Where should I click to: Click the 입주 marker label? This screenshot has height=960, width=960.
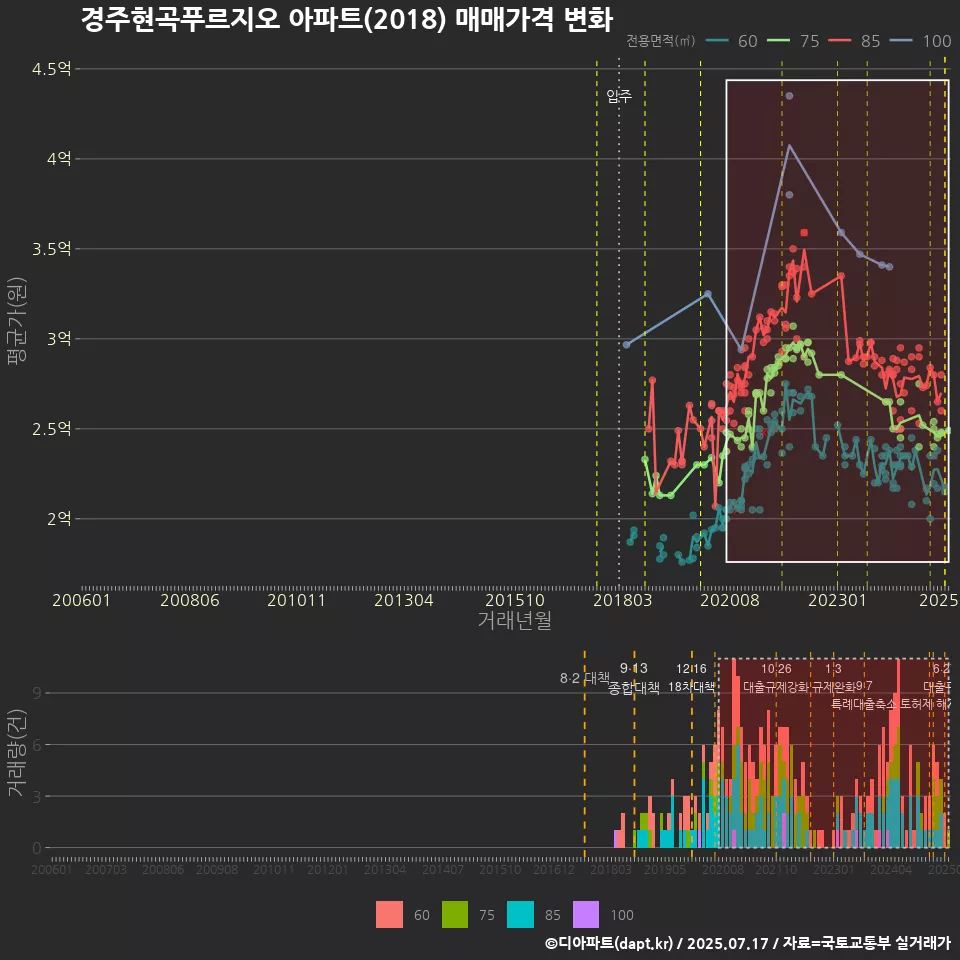[619, 96]
